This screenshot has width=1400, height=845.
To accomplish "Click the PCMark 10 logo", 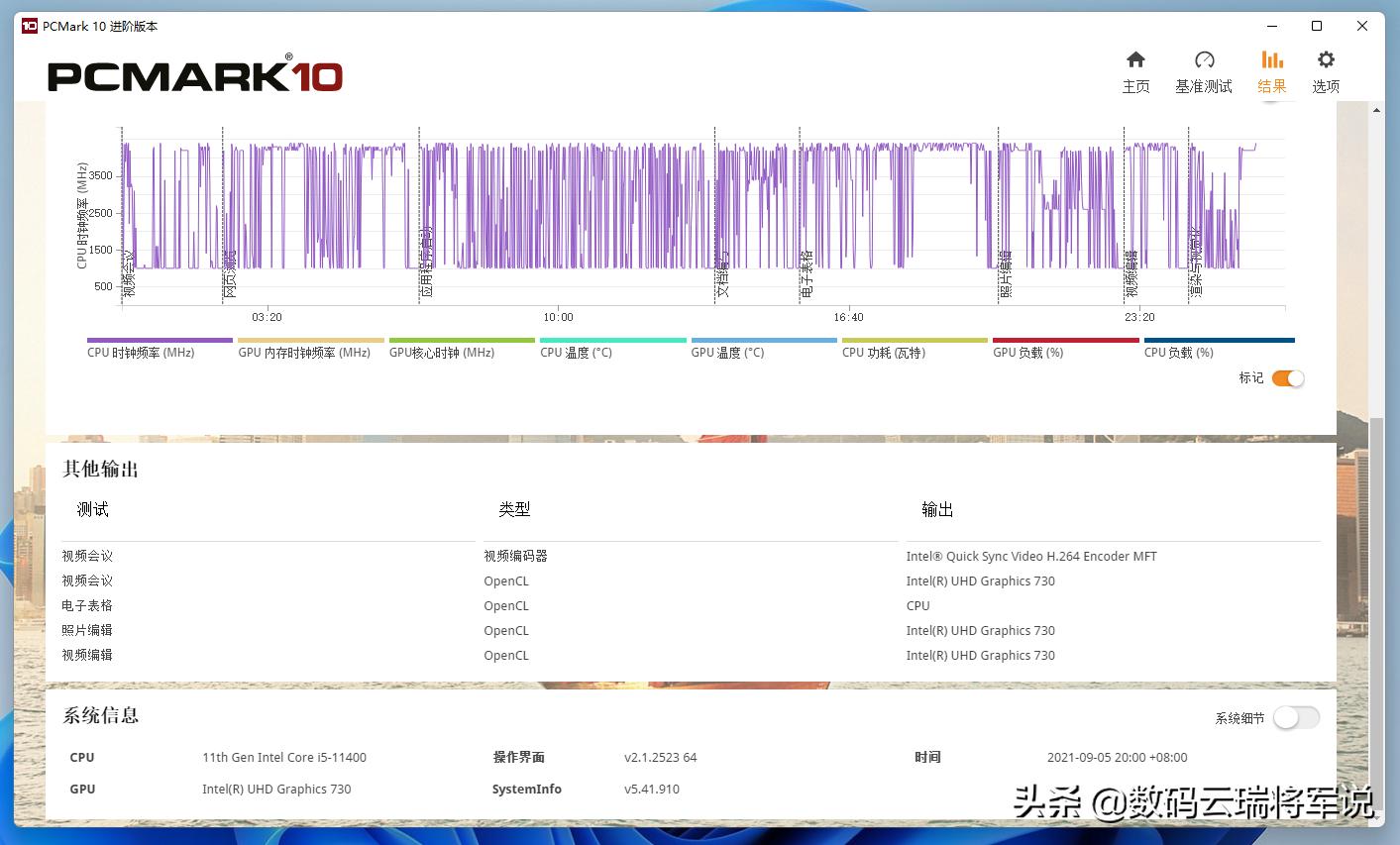I will [x=194, y=74].
